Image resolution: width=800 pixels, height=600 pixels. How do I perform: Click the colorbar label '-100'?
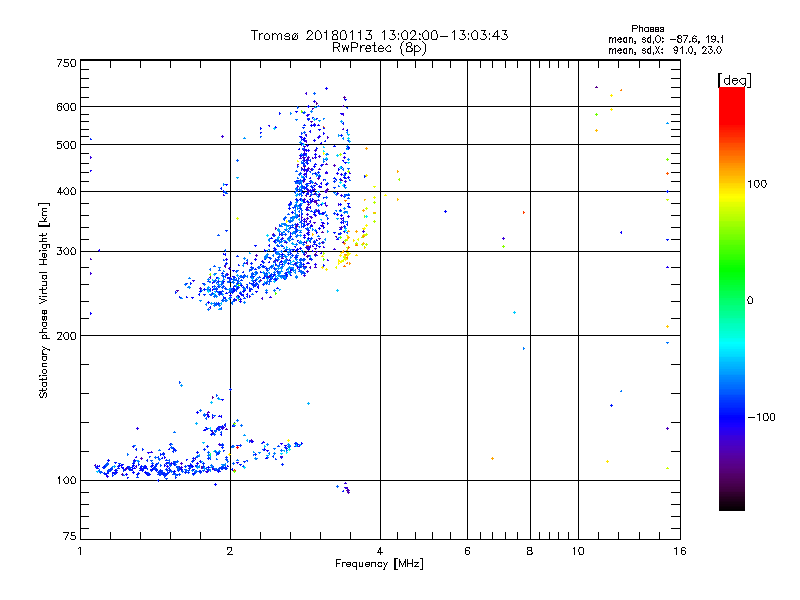(x=762, y=417)
